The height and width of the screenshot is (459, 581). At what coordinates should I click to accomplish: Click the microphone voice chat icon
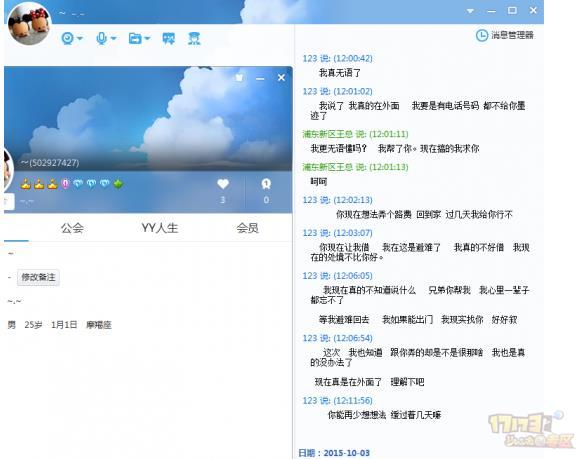pos(101,38)
